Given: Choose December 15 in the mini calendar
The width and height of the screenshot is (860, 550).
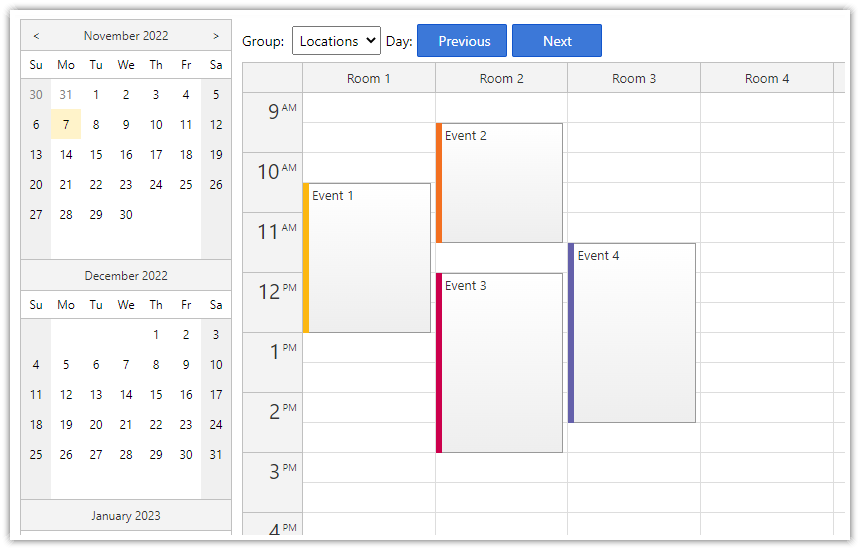Looking at the screenshot, I should click(156, 395).
